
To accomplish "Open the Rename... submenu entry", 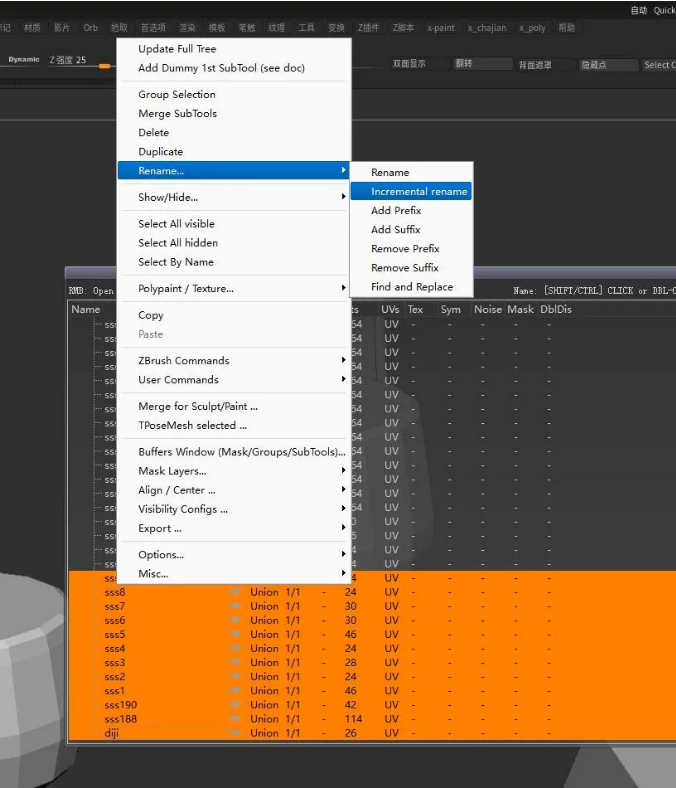I will coord(234,170).
